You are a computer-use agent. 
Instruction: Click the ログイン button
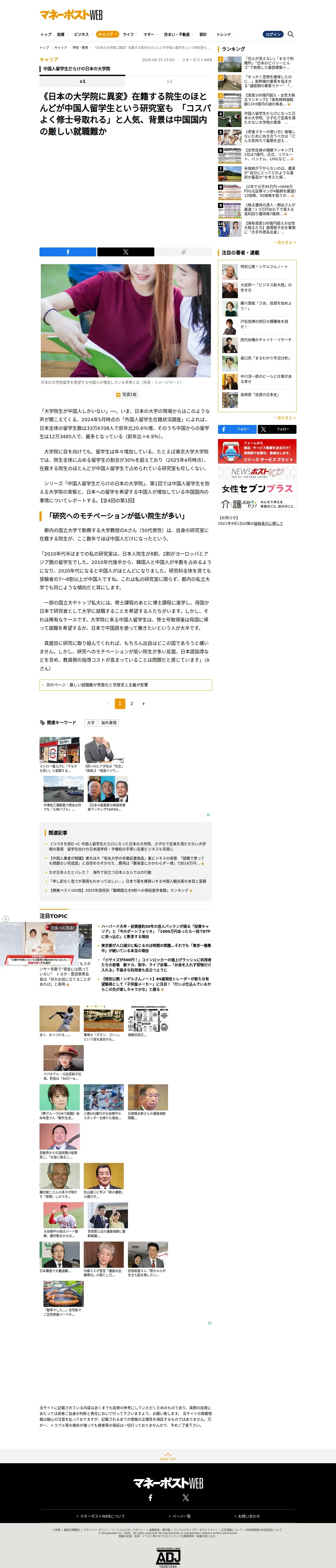click(x=273, y=34)
